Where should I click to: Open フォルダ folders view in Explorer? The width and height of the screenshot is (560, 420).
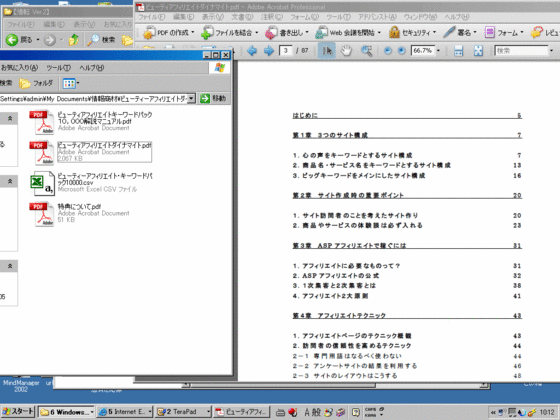(36, 83)
